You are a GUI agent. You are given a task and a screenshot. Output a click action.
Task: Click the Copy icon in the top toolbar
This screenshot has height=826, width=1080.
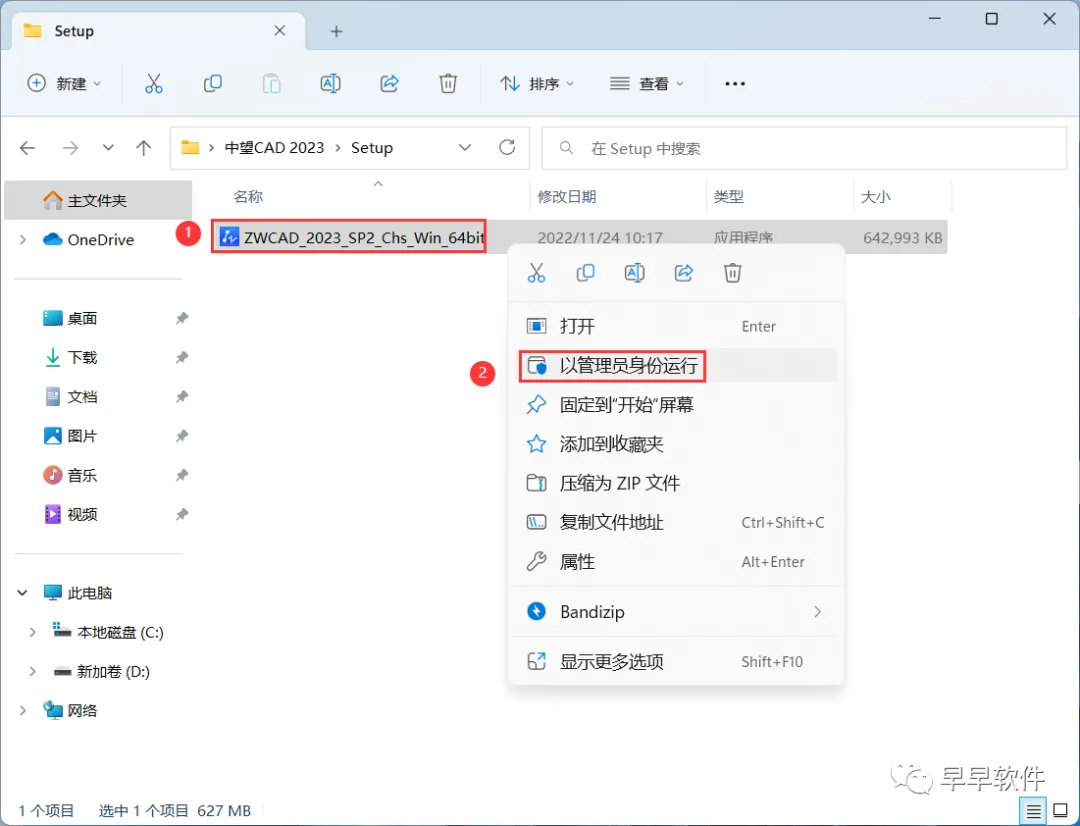[213, 83]
